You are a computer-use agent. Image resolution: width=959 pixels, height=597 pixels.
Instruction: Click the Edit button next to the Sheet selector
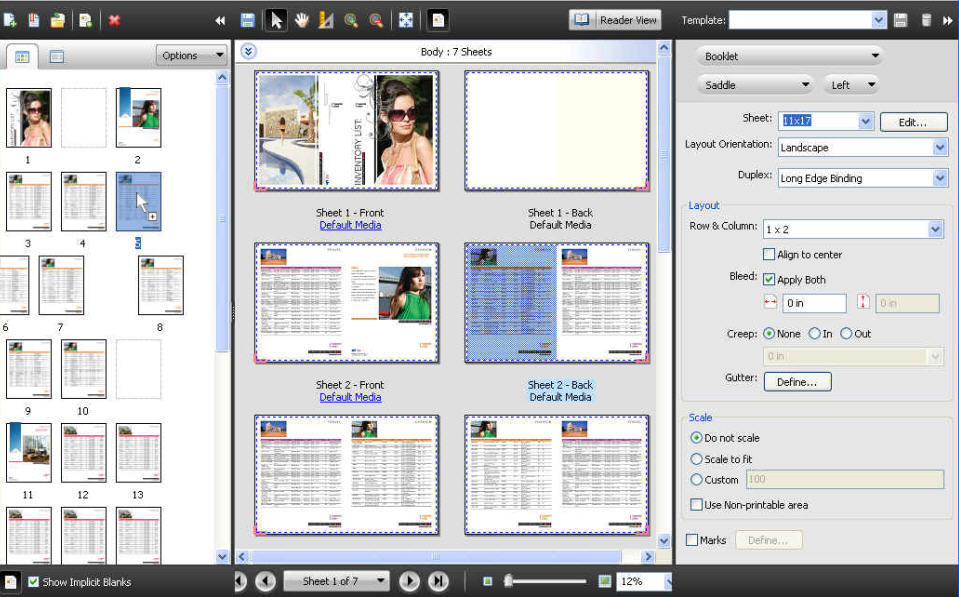913,121
